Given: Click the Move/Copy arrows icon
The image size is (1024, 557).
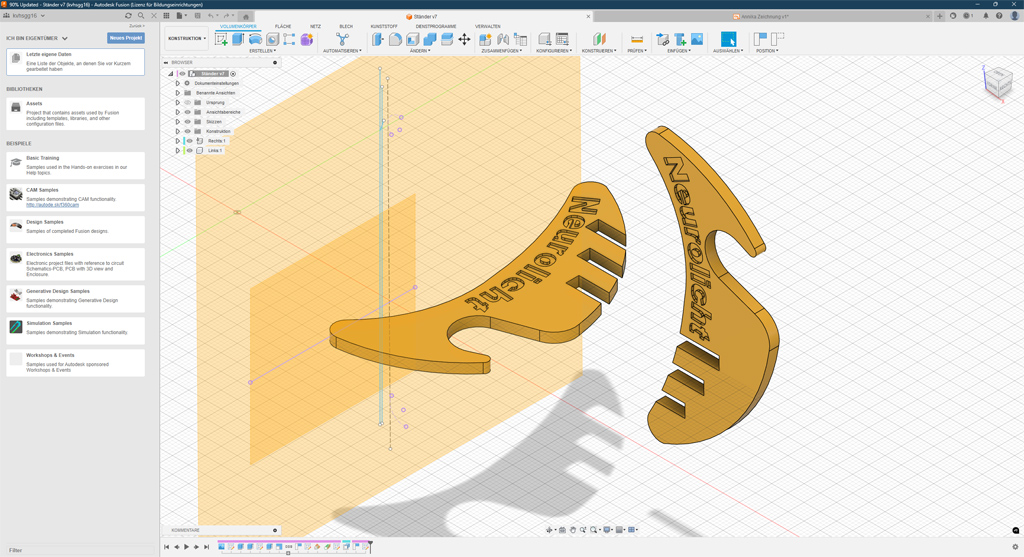Looking at the screenshot, I should 464,40.
